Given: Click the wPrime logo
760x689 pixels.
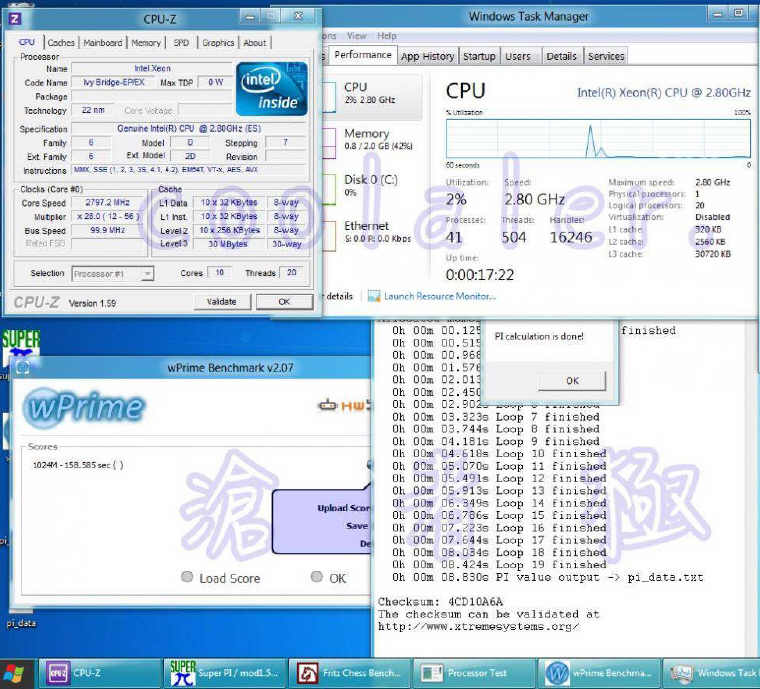Looking at the screenshot, I should [84, 408].
